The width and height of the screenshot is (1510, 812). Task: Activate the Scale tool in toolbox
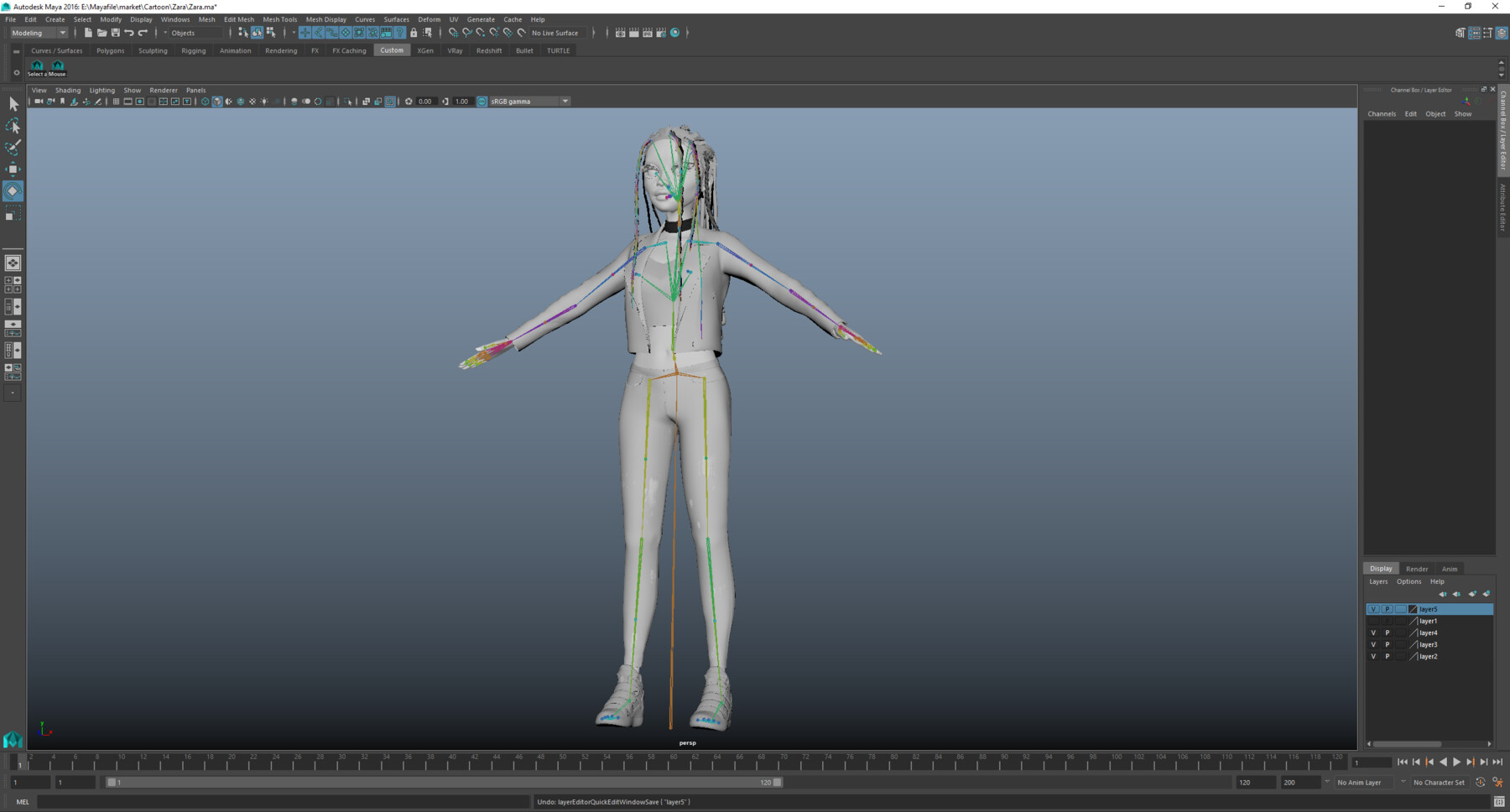[x=13, y=214]
